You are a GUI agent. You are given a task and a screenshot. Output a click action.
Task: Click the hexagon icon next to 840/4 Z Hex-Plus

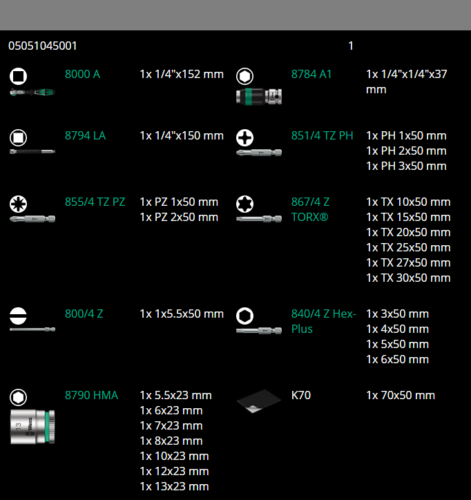click(245, 316)
